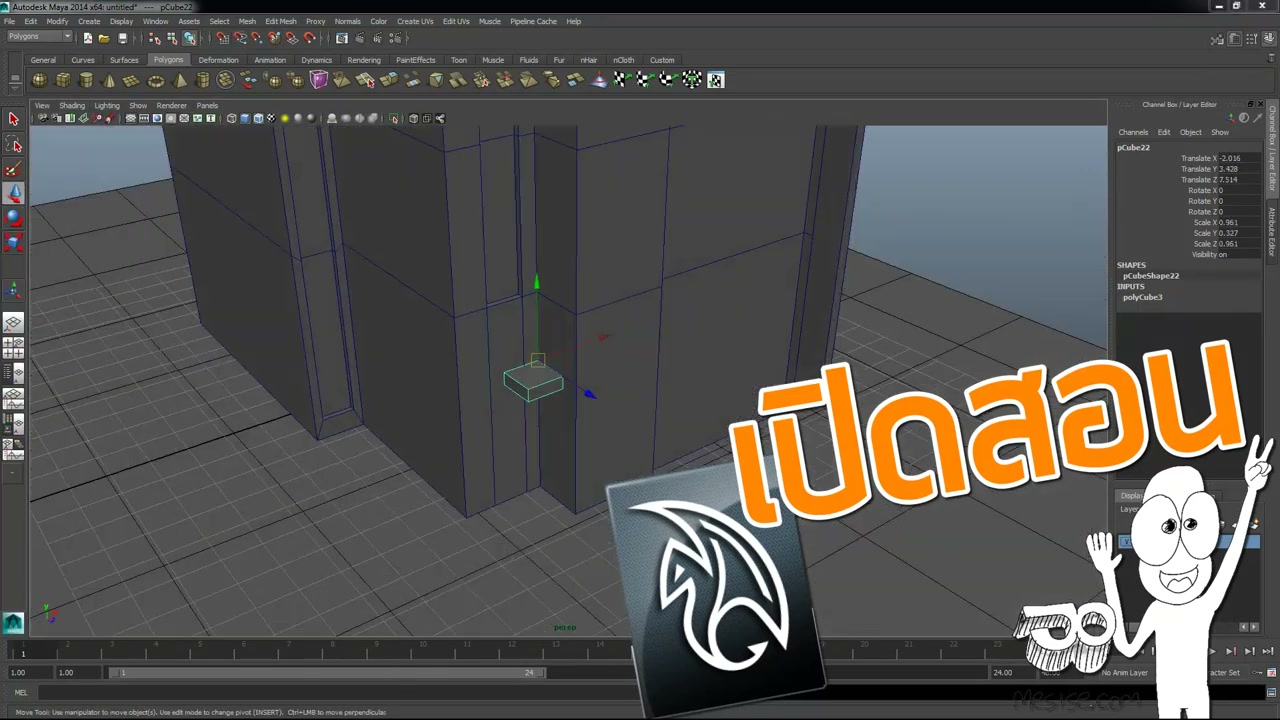Image resolution: width=1280 pixels, height=720 pixels.
Task: Toggle Use All Lights yellow bulb
Action: pyautogui.click(x=285, y=118)
